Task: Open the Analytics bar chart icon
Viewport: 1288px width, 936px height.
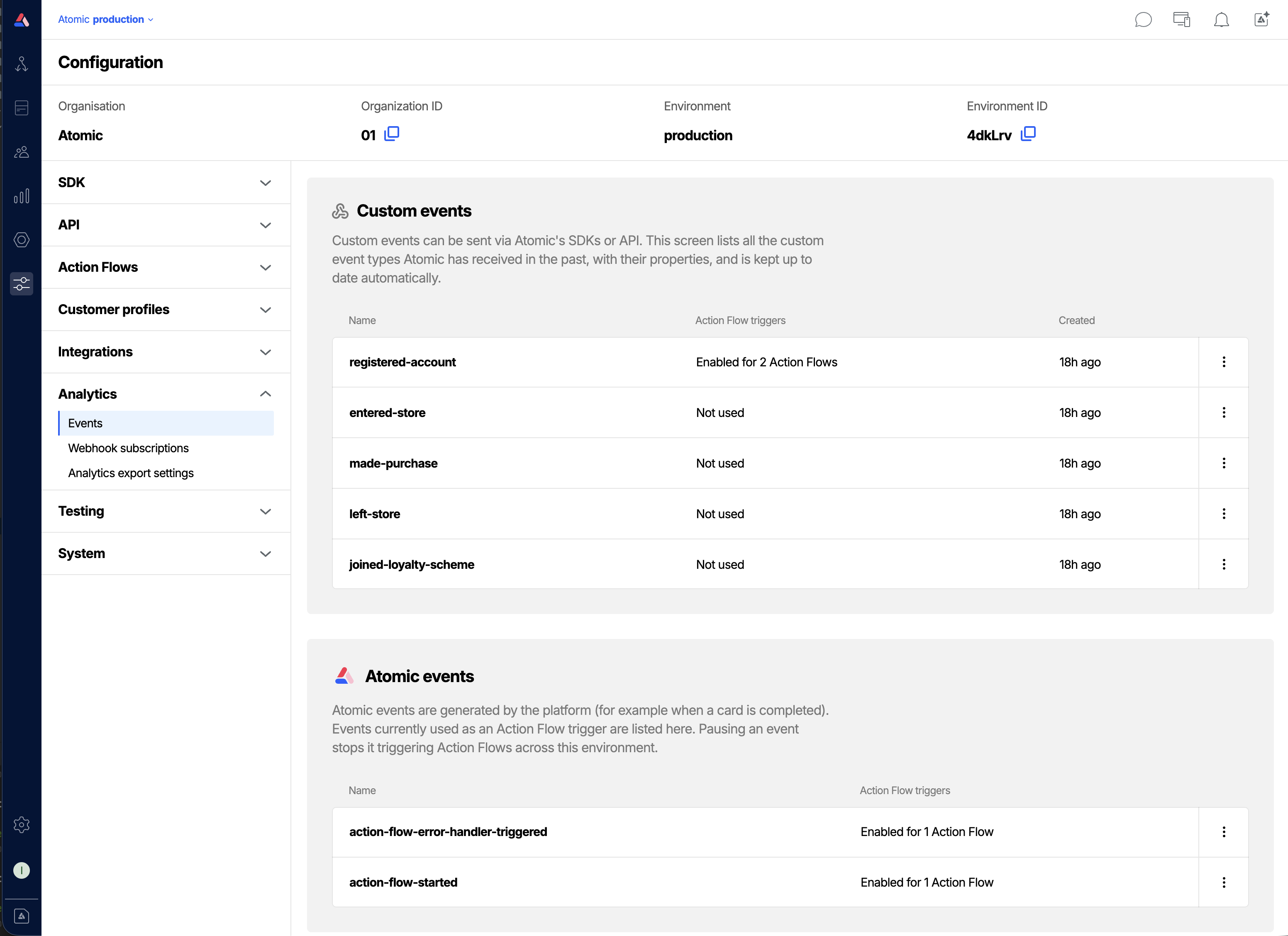Action: (x=22, y=196)
